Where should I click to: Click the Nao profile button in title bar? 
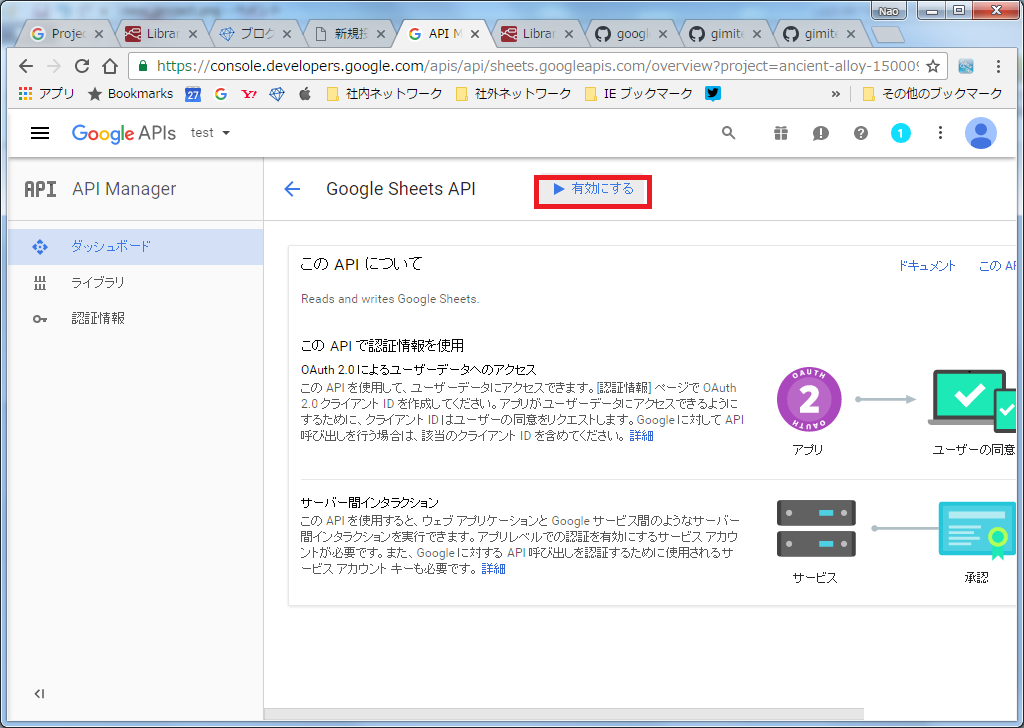tap(888, 11)
